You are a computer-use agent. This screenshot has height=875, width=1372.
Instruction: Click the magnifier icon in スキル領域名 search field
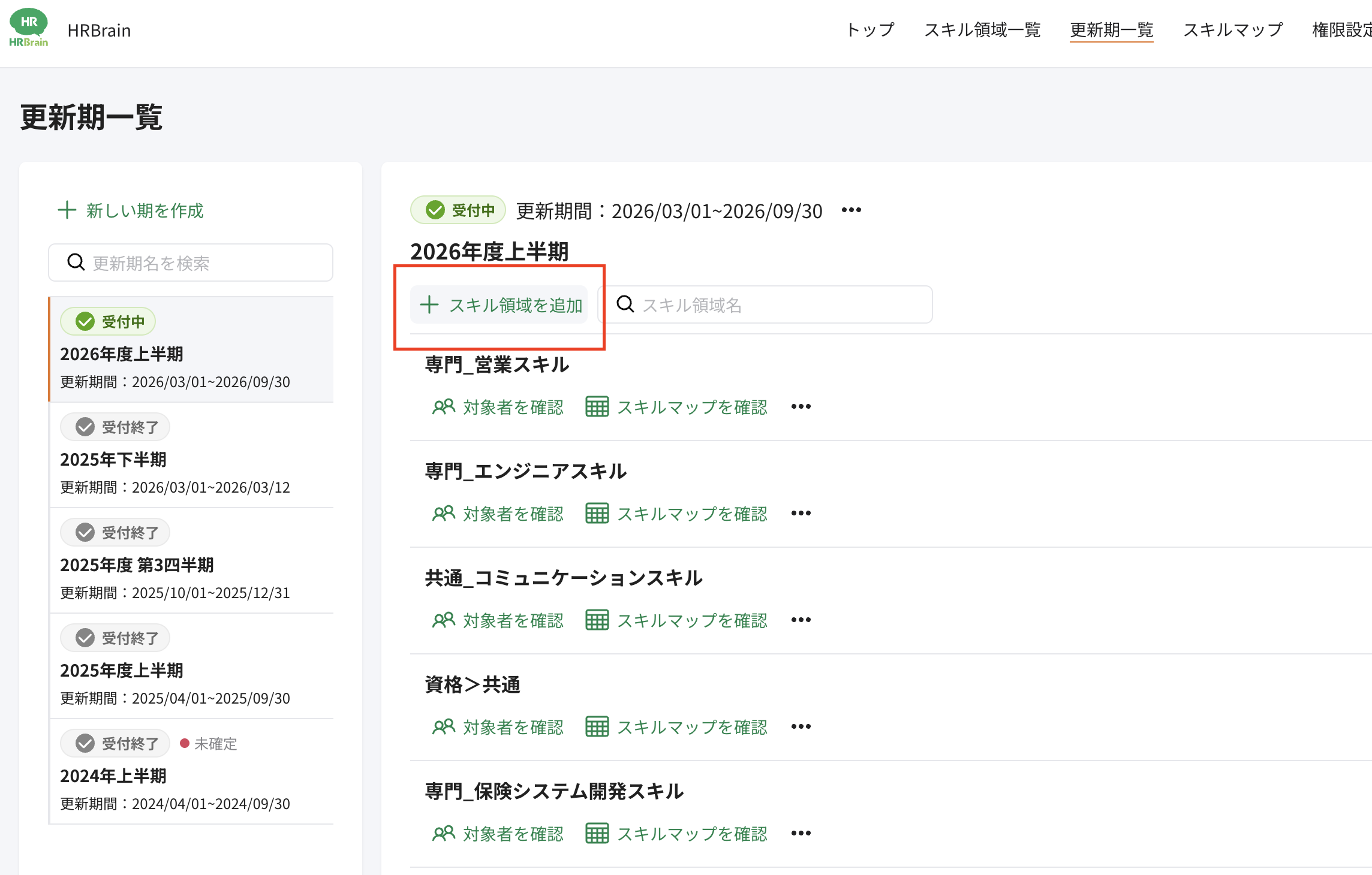[x=625, y=304]
